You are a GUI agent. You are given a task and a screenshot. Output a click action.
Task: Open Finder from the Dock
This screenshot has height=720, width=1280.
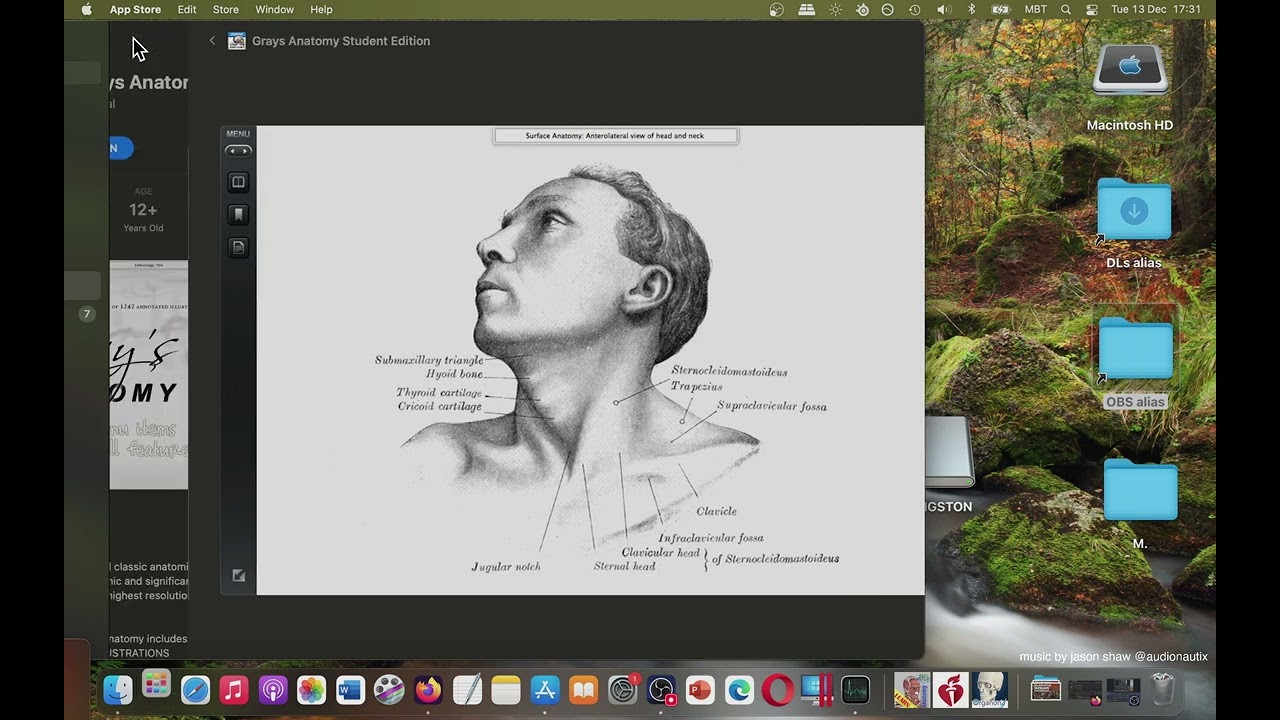point(118,690)
